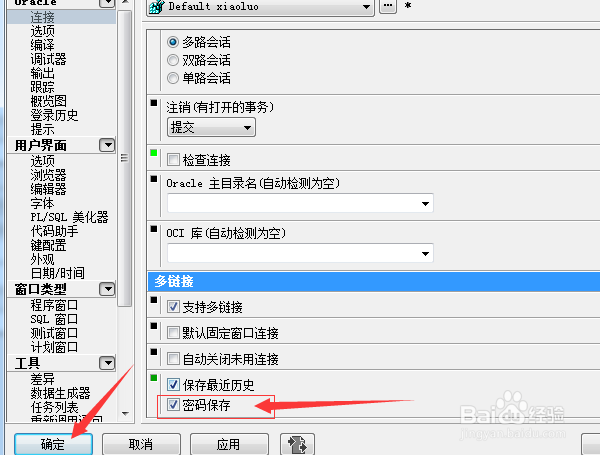Open the Oracle 主目录名 dropdown
The width and height of the screenshot is (600, 455).
[x=300, y=203]
